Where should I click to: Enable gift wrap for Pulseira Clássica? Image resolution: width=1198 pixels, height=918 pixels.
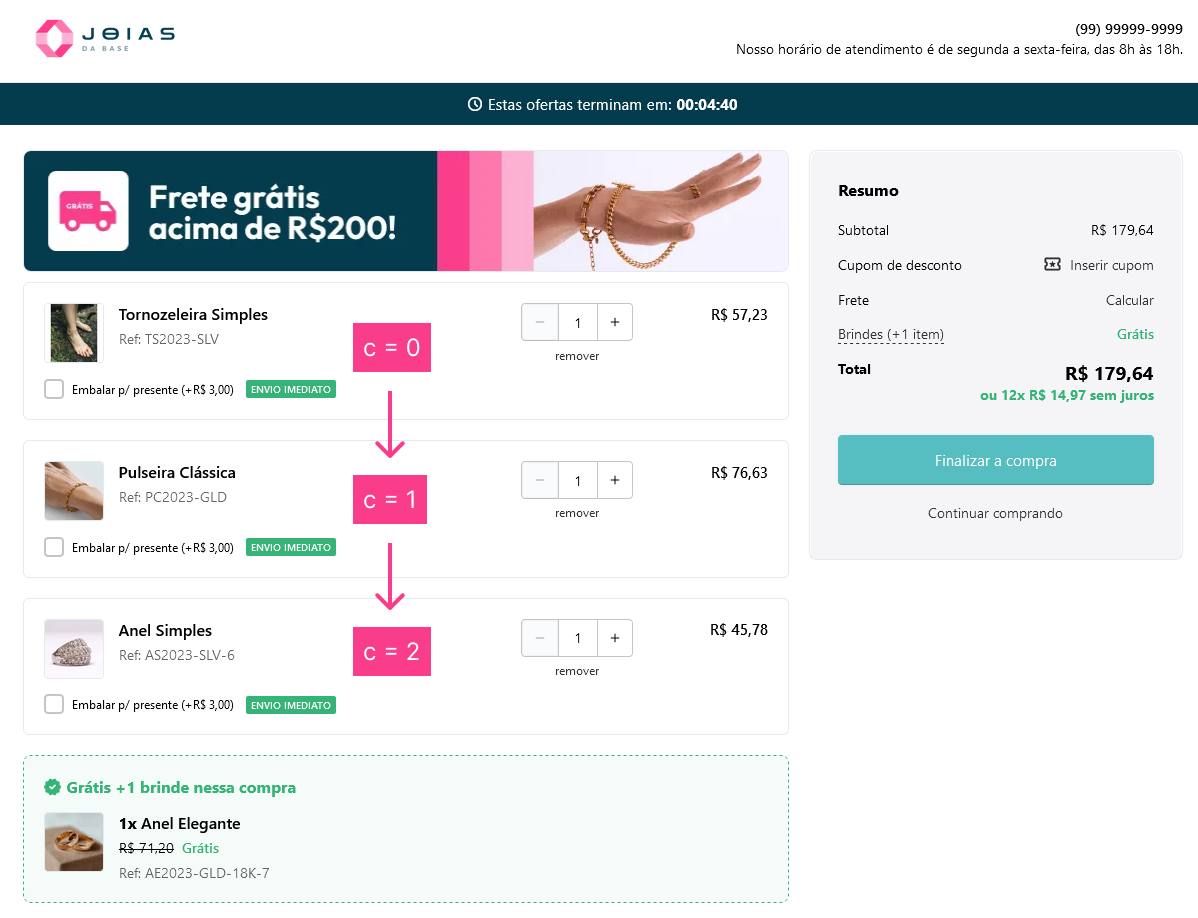[x=54, y=547]
